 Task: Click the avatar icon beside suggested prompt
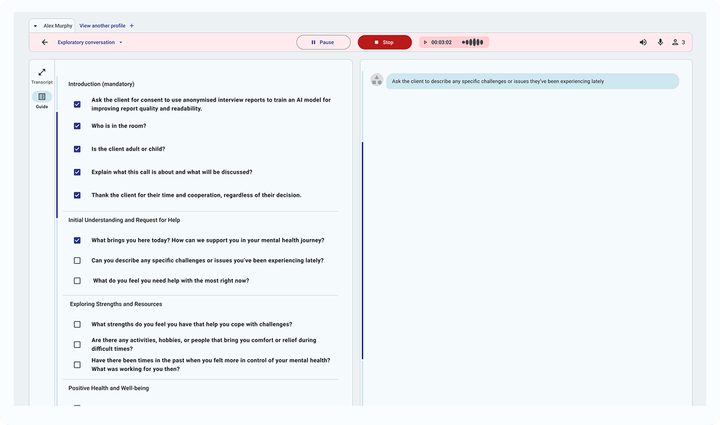(x=377, y=81)
